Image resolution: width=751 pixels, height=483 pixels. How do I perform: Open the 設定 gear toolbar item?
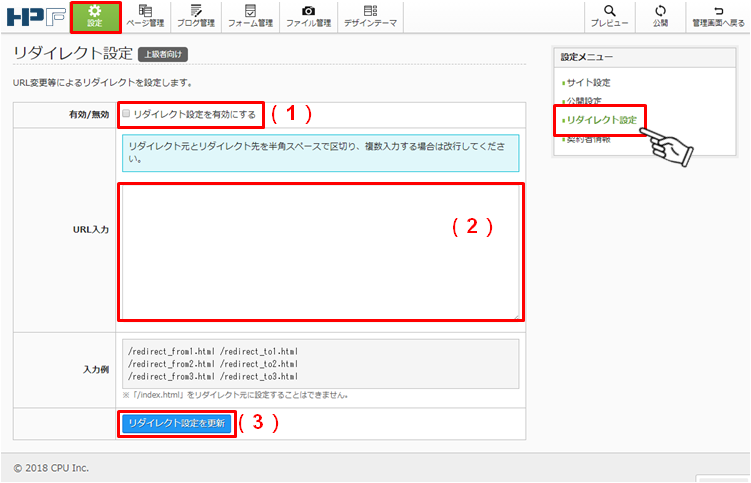pyautogui.click(x=95, y=17)
